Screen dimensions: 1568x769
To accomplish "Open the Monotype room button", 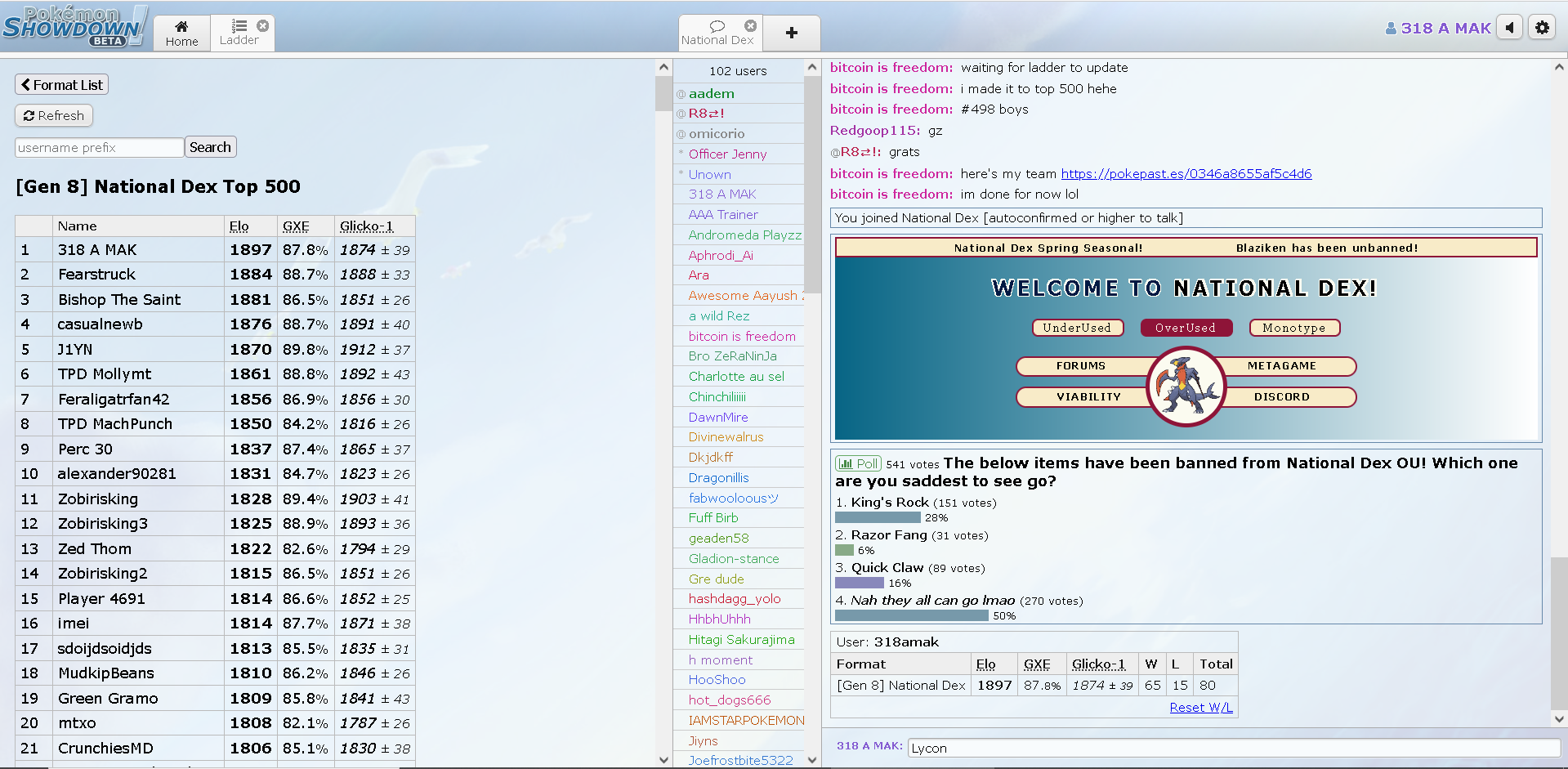I will 1294,328.
